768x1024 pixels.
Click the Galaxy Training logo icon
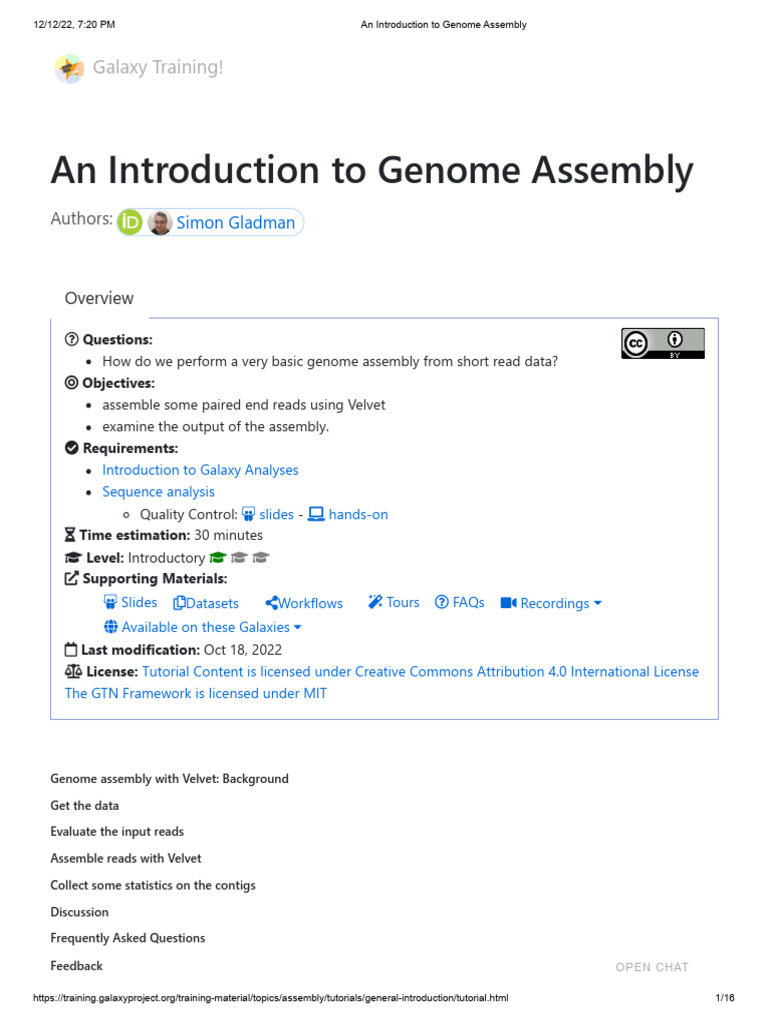[x=69, y=68]
